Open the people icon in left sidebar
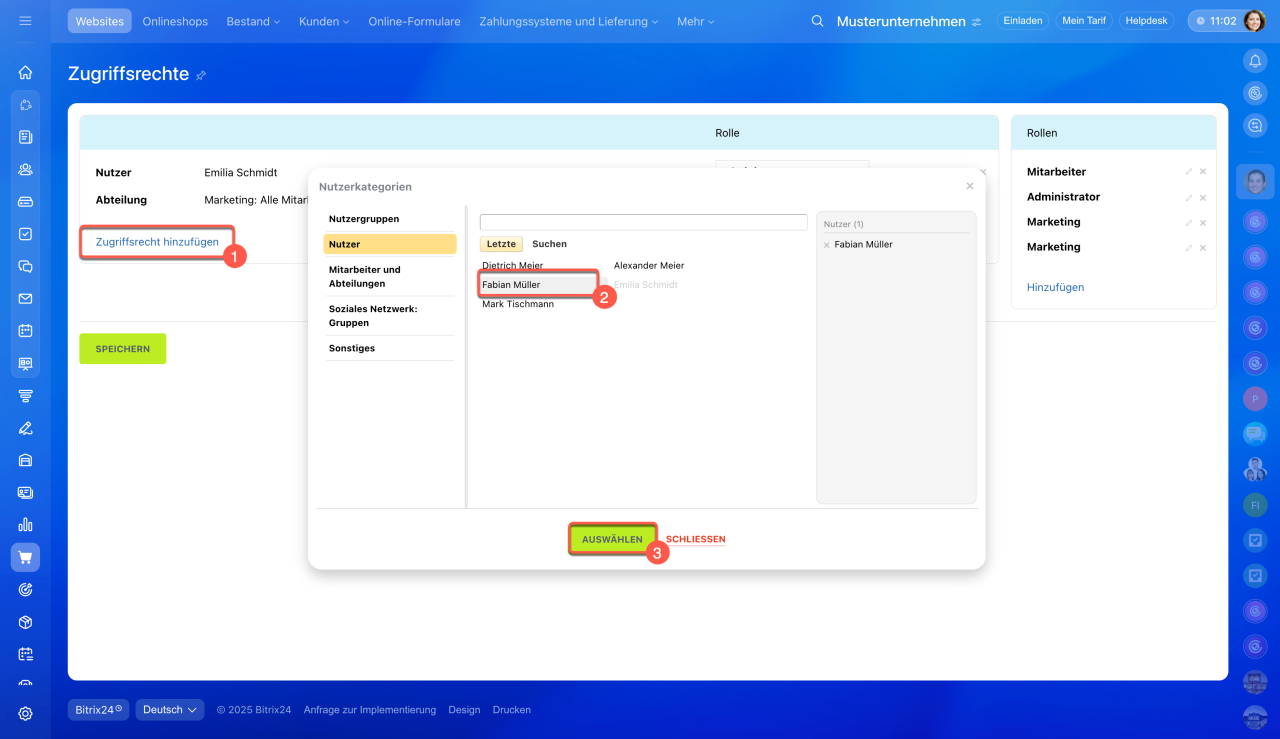1280x739 pixels. point(25,169)
